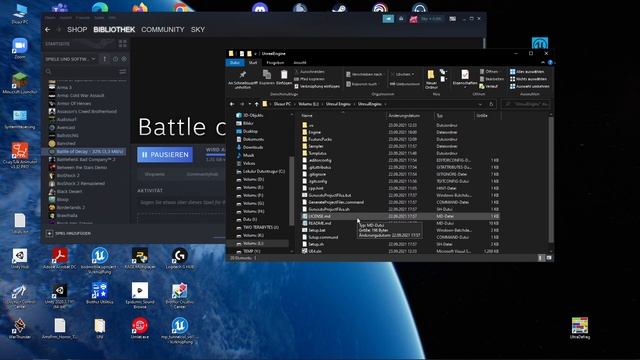
Task: Open the Ansicht ribbon tab in Explorer
Action: [300, 63]
